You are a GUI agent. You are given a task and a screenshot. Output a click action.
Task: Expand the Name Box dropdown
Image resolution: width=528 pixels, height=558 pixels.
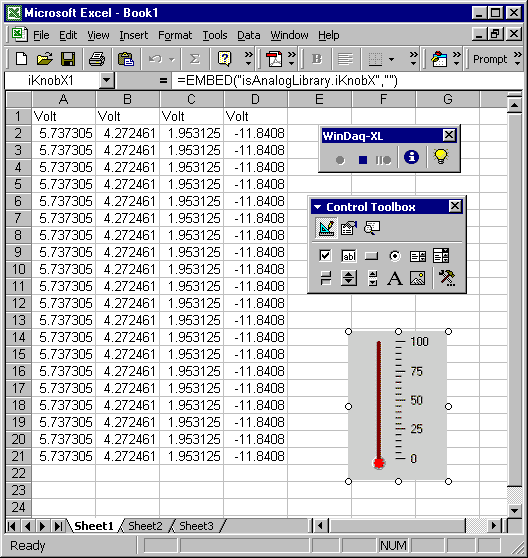pyautogui.click(x=106, y=81)
